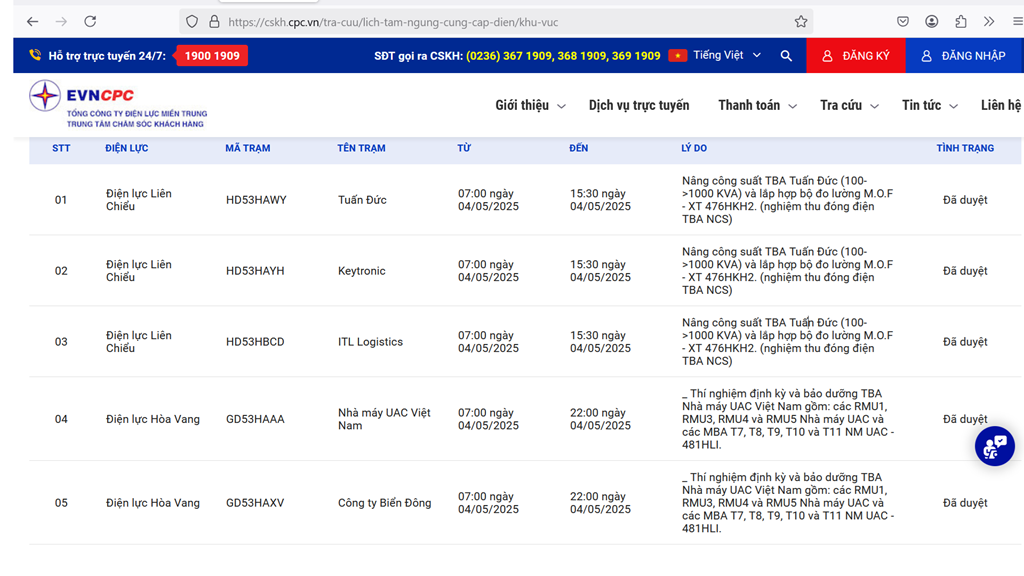Click the browser reload page icon
This screenshot has width=1024, height=576.
(90, 21)
